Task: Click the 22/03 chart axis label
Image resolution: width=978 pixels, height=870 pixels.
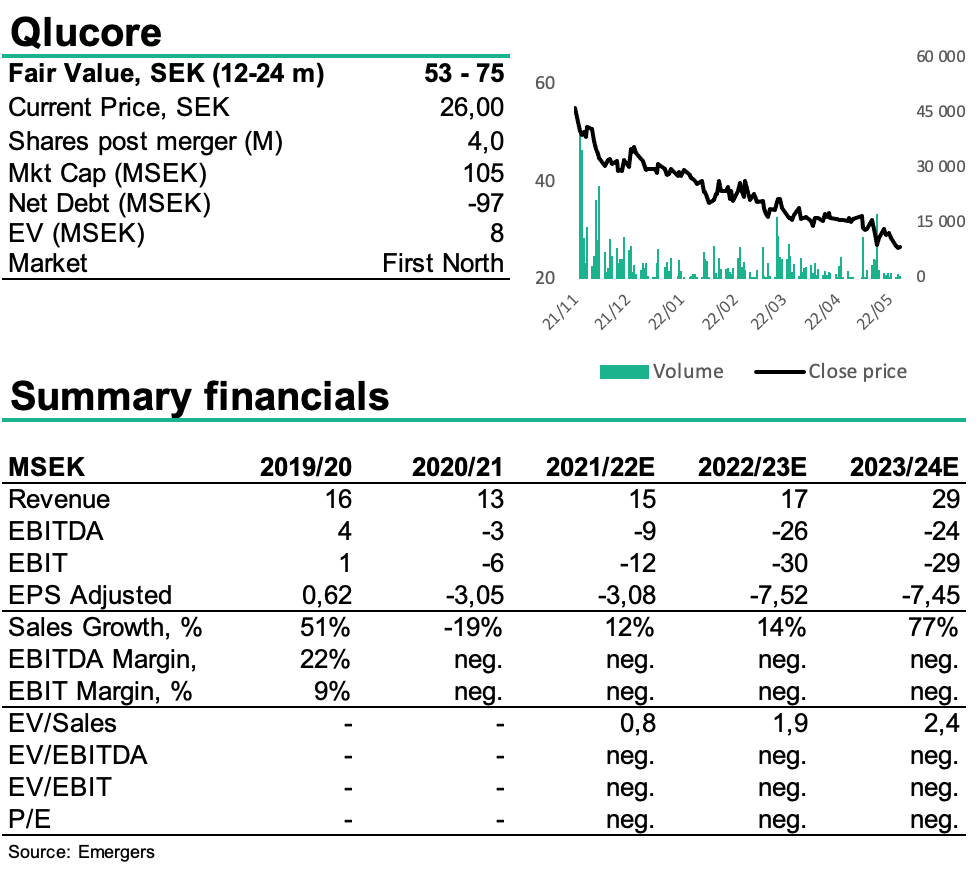Action: coord(768,312)
